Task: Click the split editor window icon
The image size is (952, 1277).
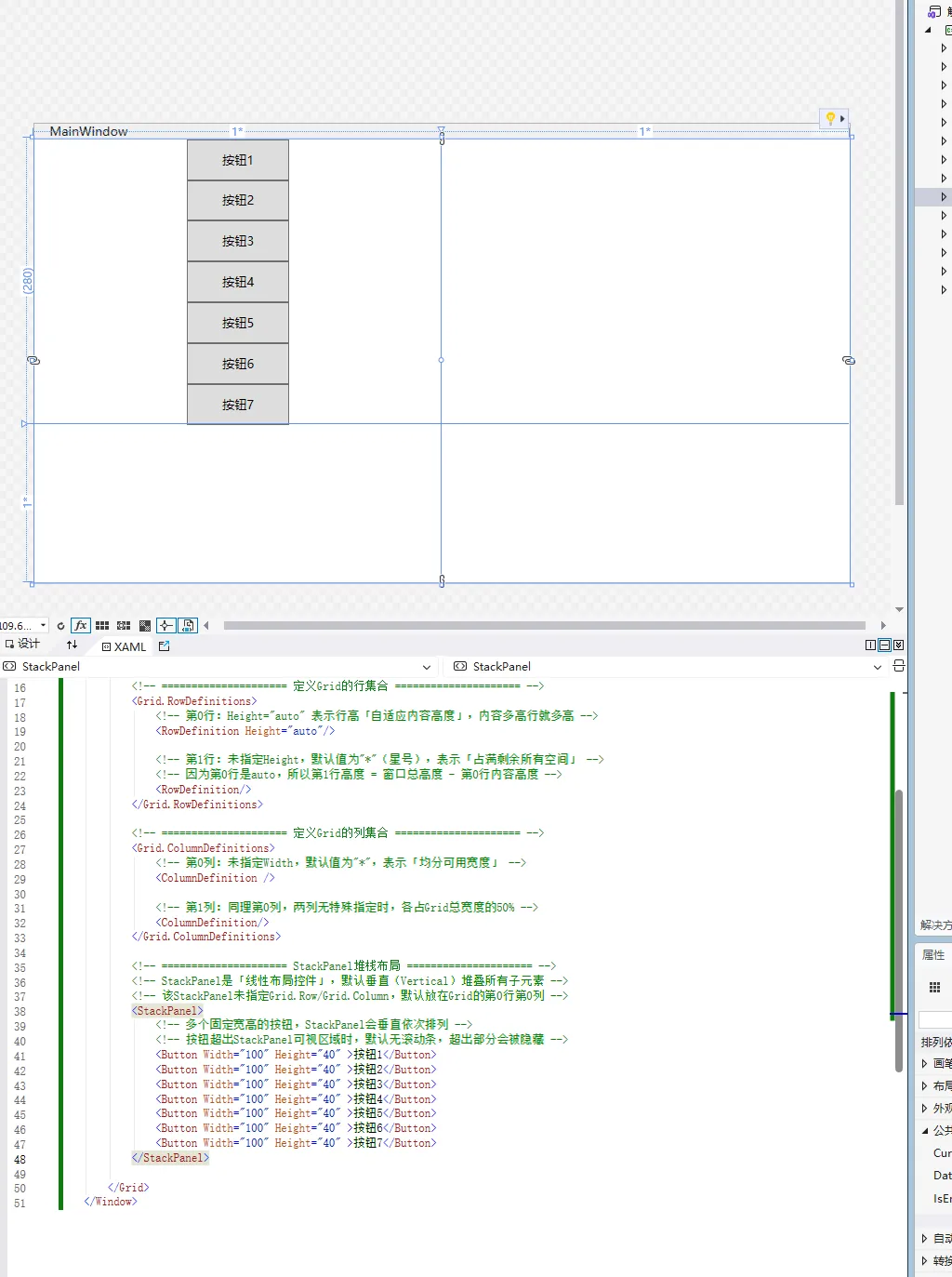Action: 898,666
